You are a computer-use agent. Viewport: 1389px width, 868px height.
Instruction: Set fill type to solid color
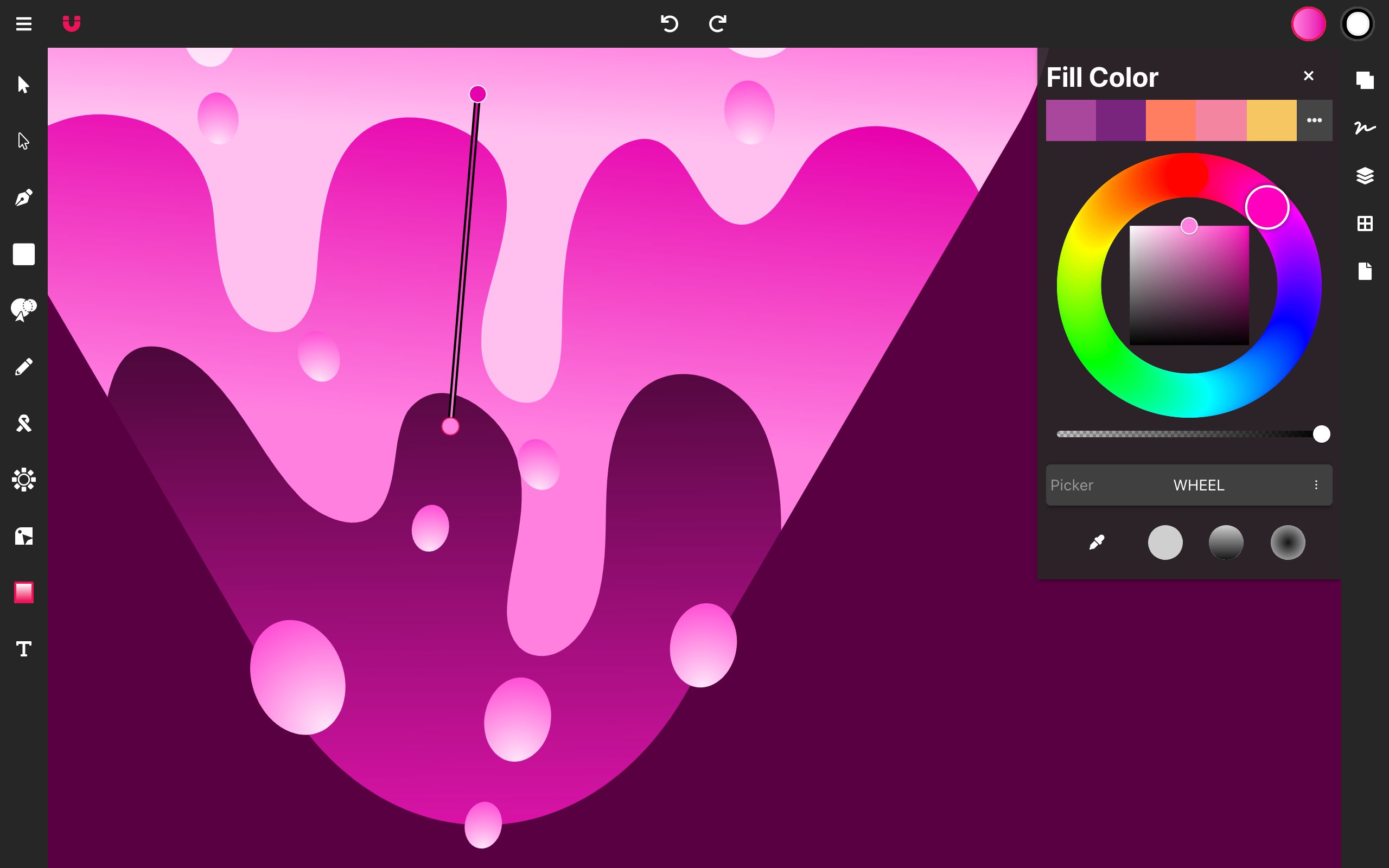(x=1165, y=542)
